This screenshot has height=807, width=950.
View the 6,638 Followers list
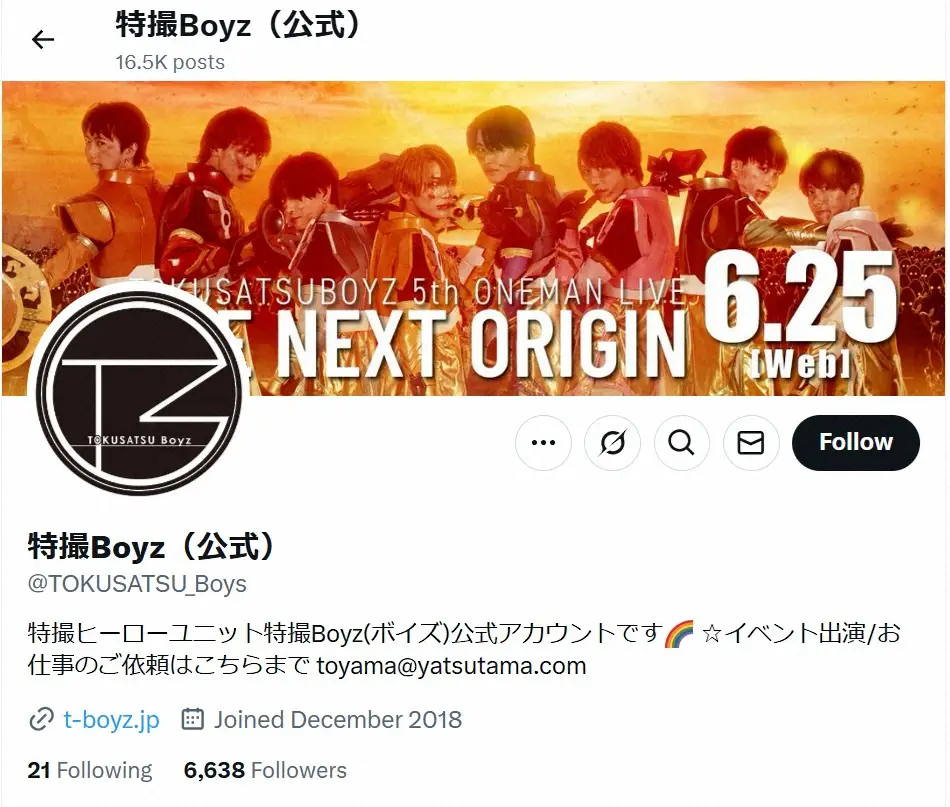click(x=265, y=770)
